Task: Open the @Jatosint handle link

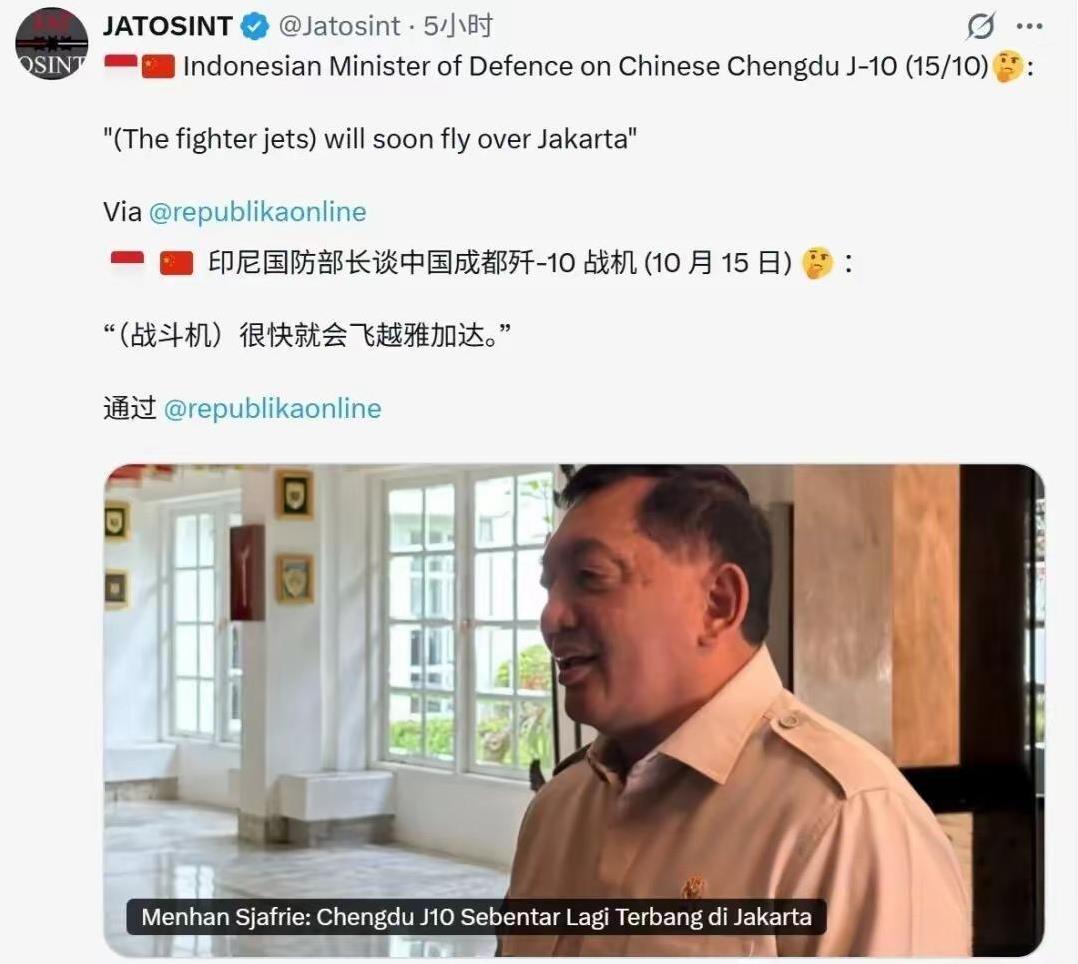Action: tap(340, 27)
